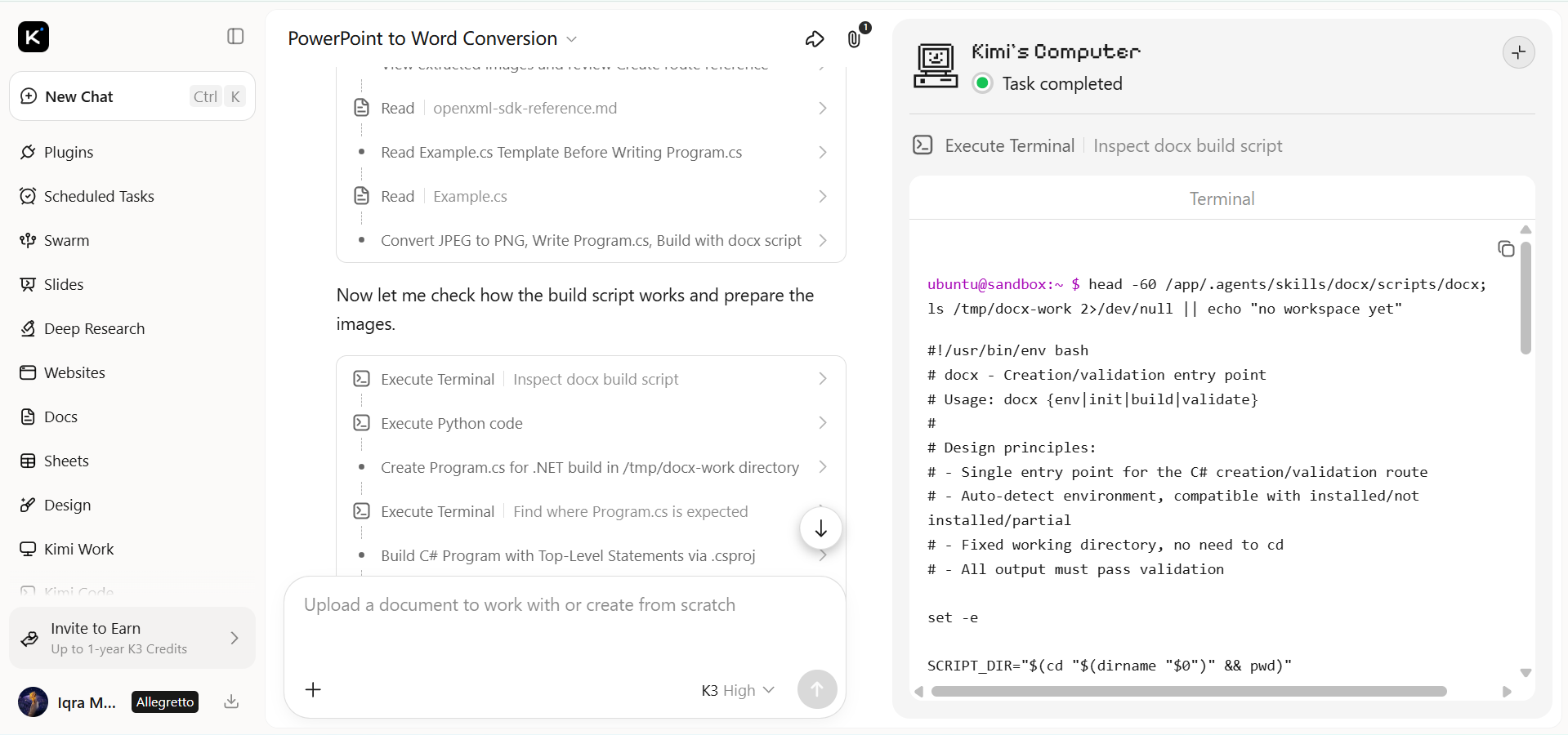
Task: Start a New Chat
Action: tap(132, 96)
